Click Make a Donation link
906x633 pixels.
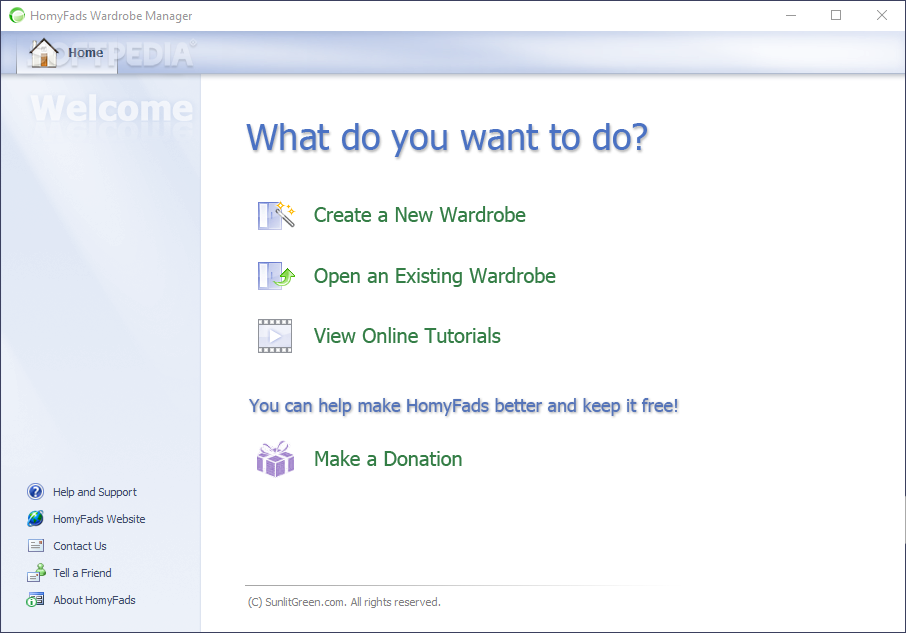tap(388, 459)
